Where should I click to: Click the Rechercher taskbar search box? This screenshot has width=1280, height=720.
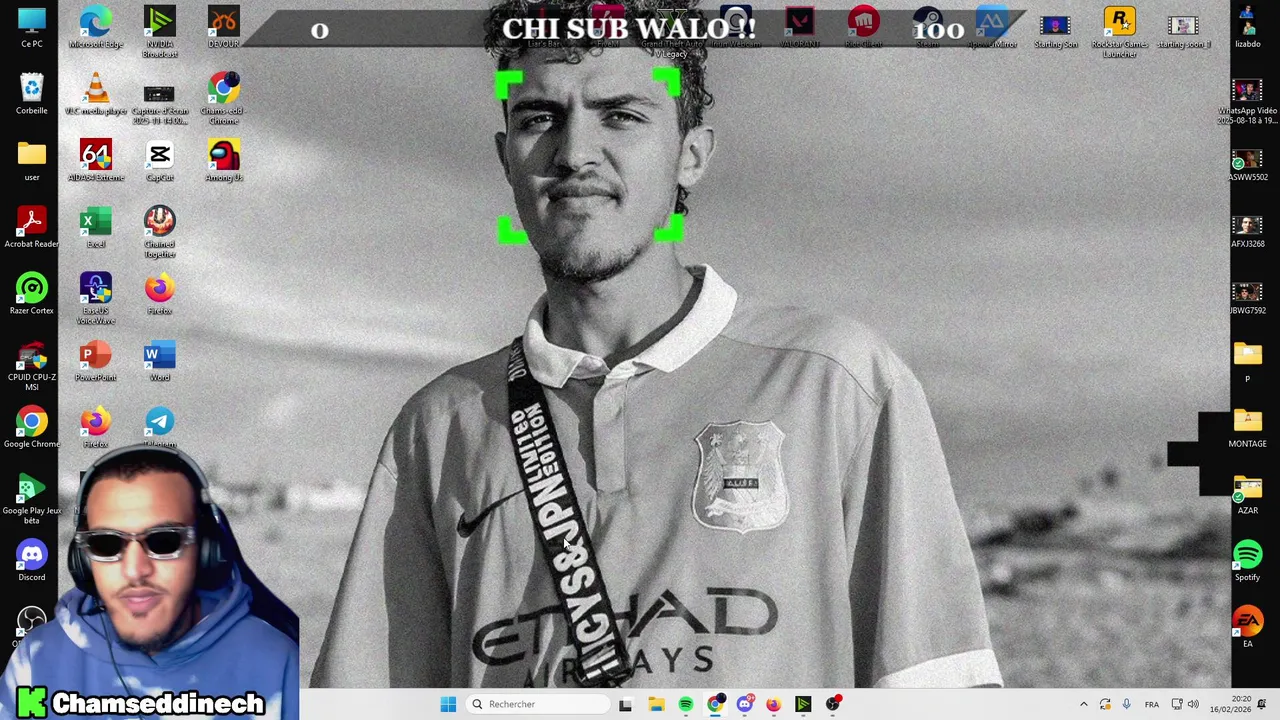[x=539, y=704]
